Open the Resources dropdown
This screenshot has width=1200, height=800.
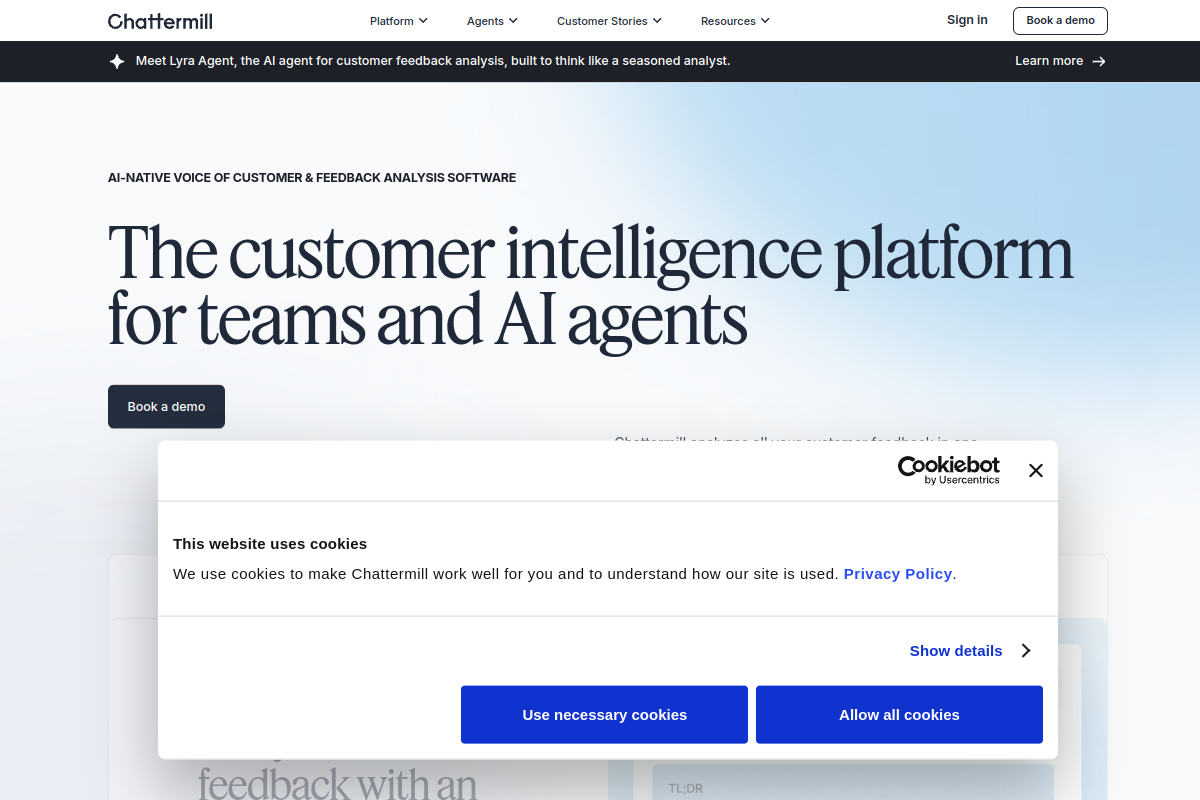pos(735,20)
